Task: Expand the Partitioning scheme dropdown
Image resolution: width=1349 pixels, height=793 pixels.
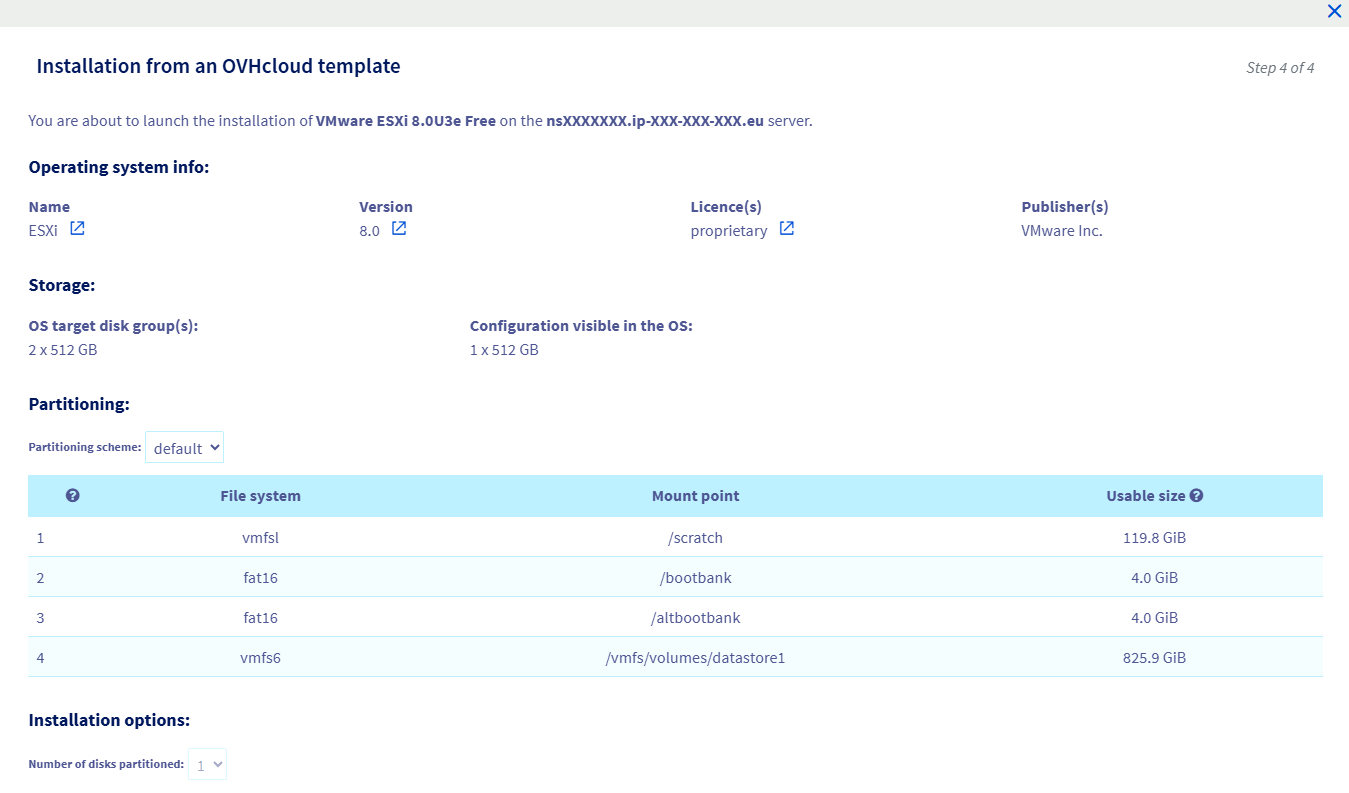Action: (x=185, y=448)
